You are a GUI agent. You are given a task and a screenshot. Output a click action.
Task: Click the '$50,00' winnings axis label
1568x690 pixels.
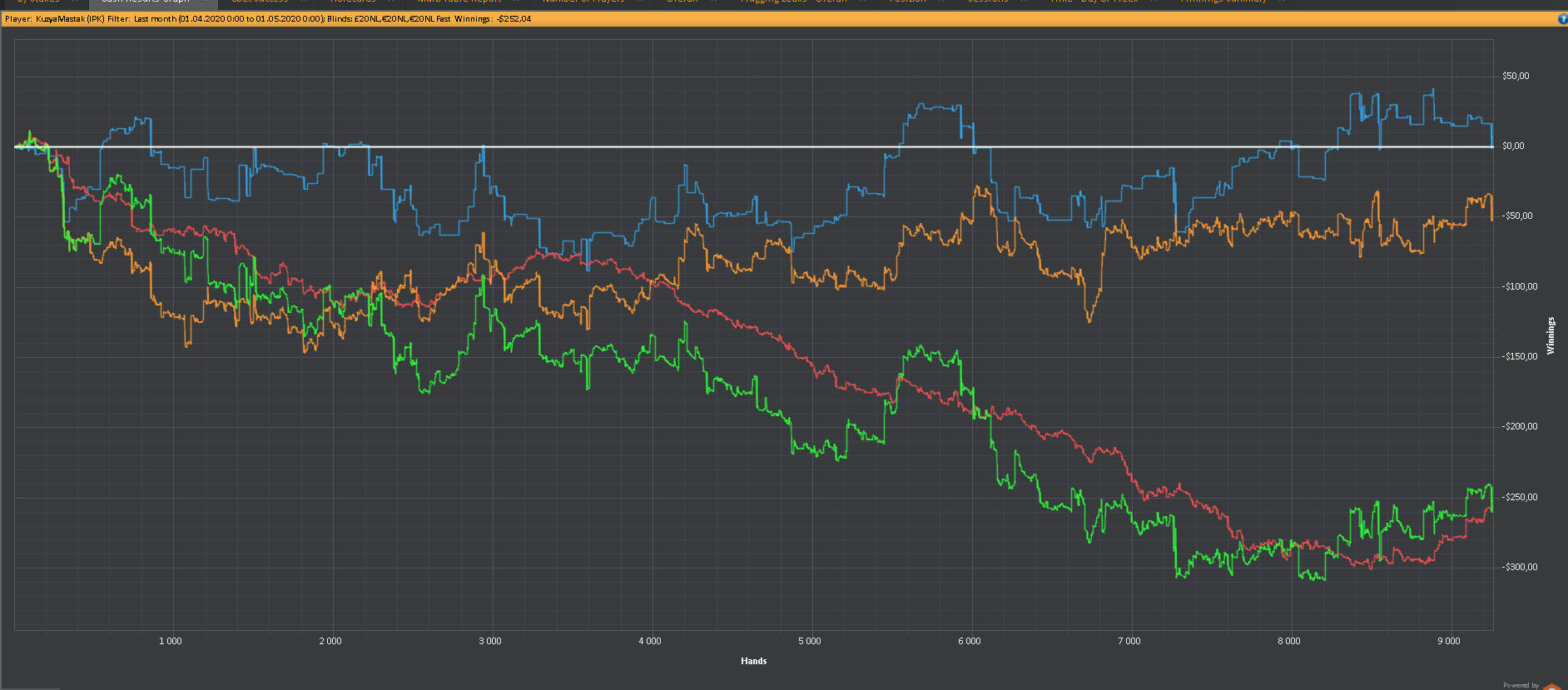pos(1516,76)
